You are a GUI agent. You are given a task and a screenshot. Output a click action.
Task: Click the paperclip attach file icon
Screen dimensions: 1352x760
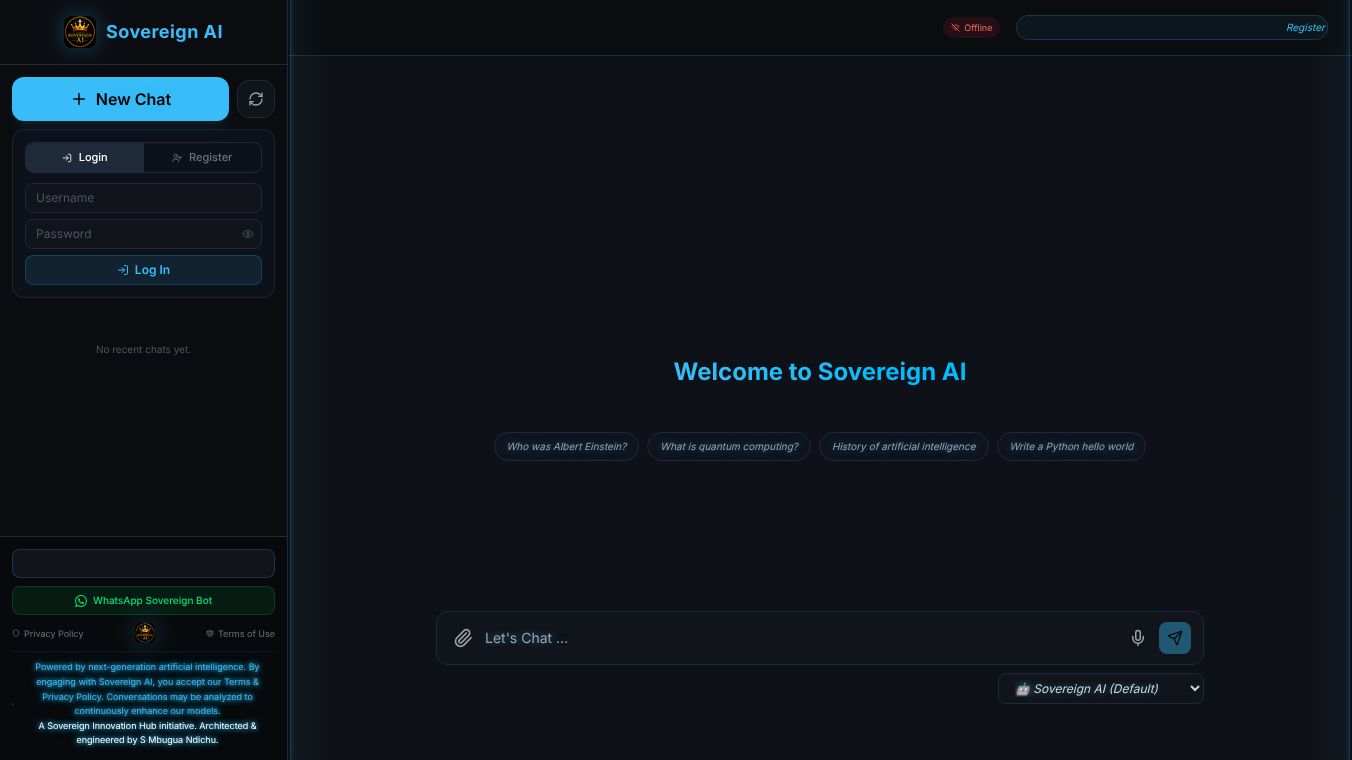tap(463, 638)
